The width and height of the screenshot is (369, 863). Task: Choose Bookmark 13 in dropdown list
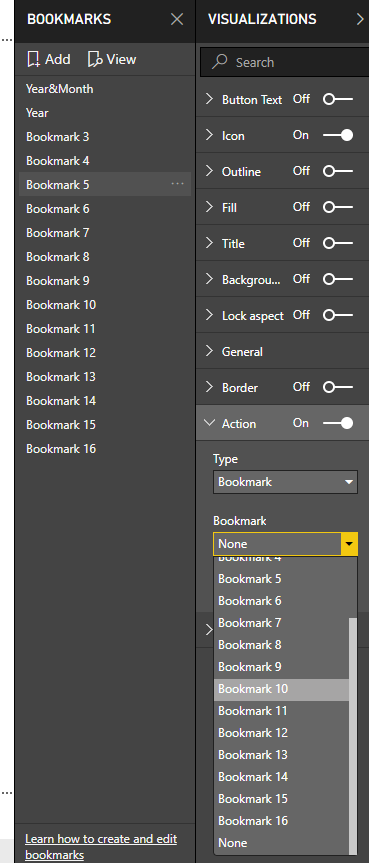(281, 755)
